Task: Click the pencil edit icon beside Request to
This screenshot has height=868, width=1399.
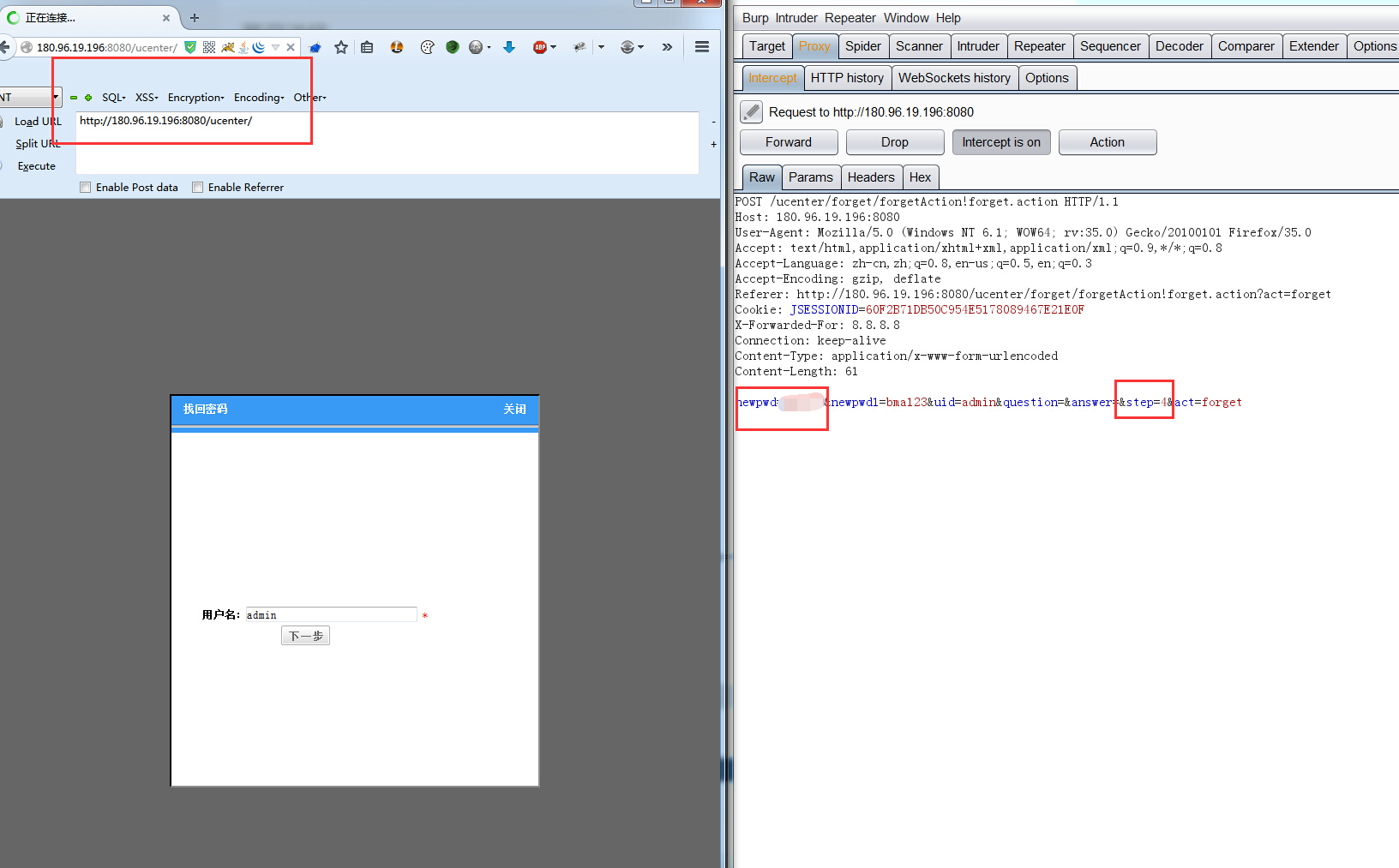Action: tap(751, 111)
